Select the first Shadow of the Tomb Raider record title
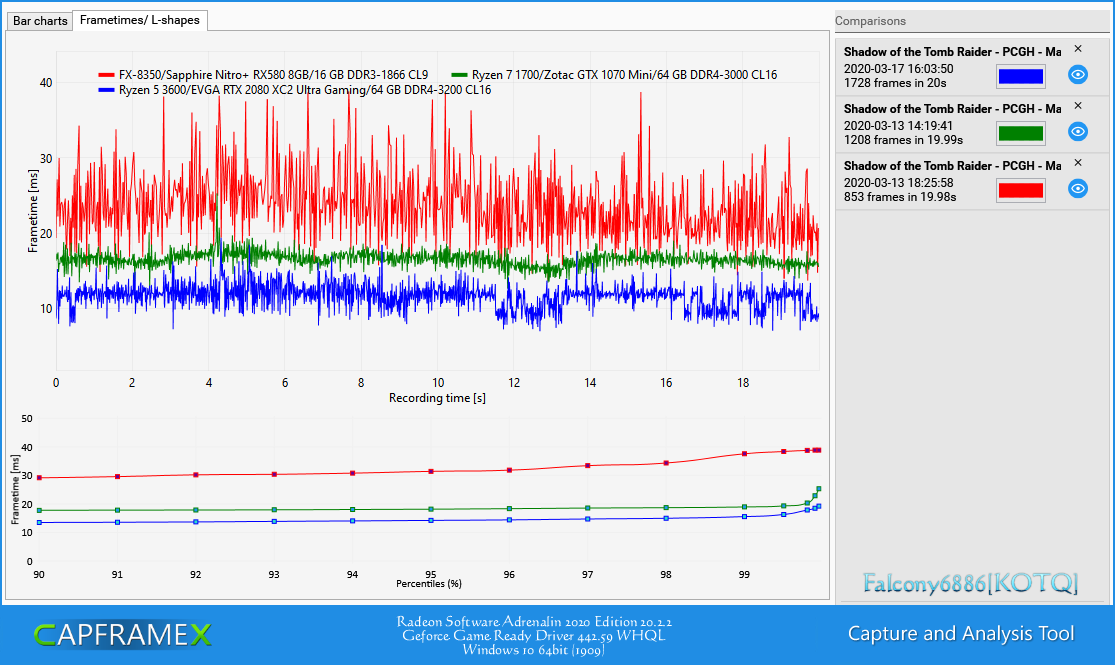1115x665 pixels. (952, 52)
